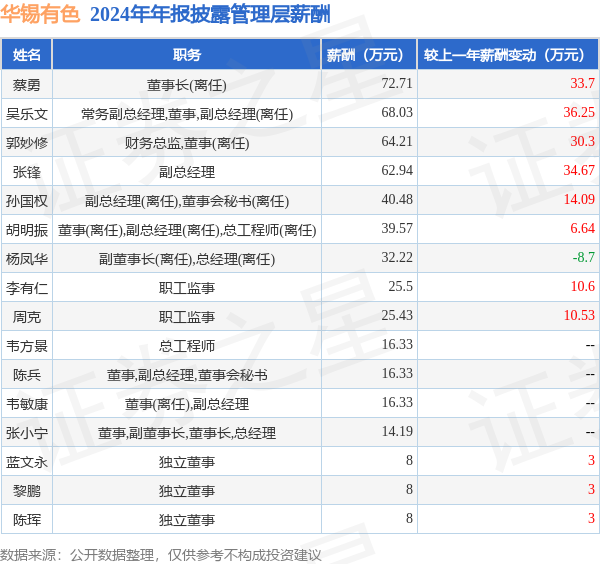
Task: Click the change value 30.3
Action: click(582, 141)
